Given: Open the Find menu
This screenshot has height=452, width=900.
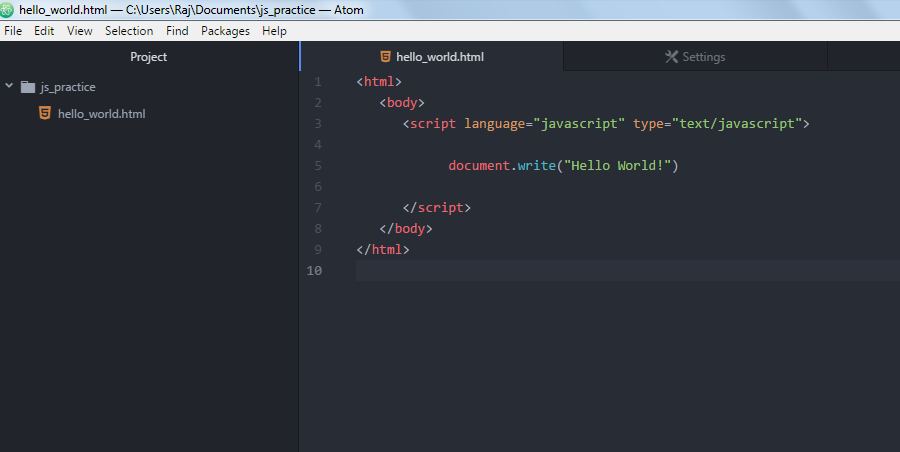Looking at the screenshot, I should click(x=177, y=31).
